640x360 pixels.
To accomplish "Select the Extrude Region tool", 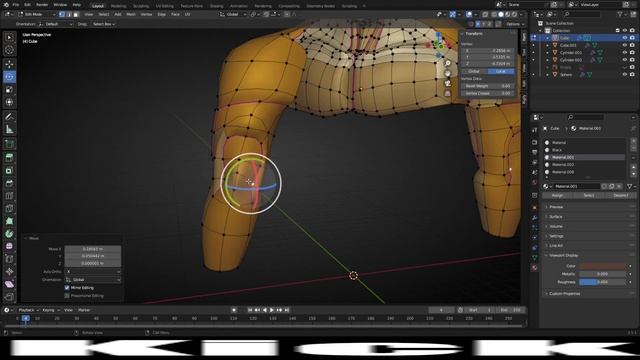I will pyautogui.click(x=9, y=158).
